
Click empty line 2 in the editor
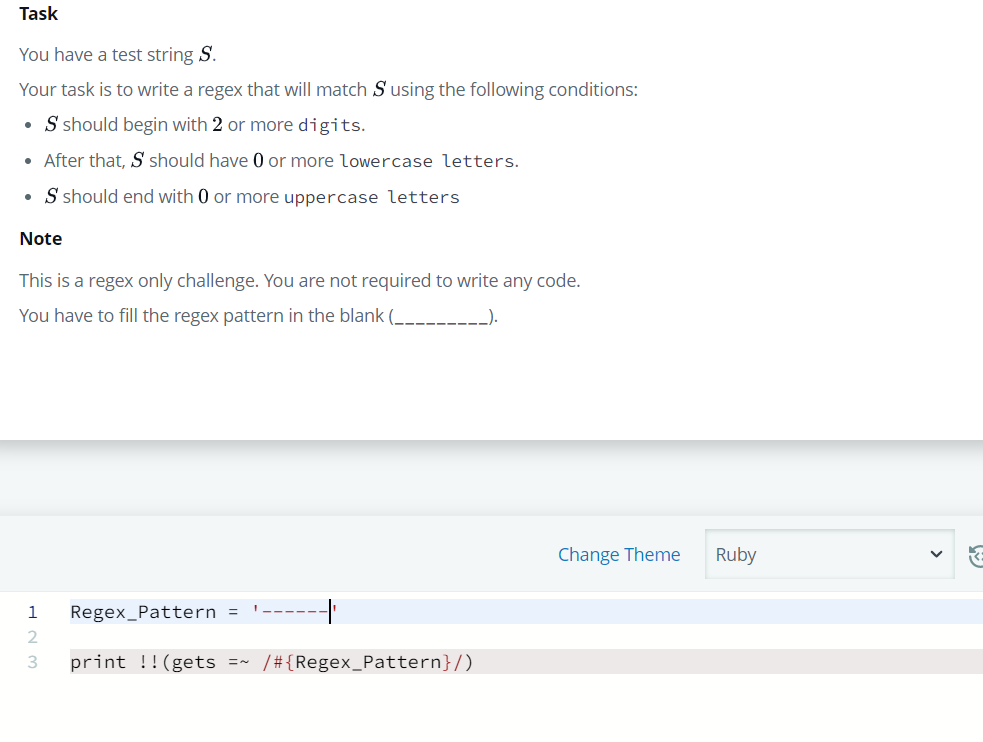(200, 636)
